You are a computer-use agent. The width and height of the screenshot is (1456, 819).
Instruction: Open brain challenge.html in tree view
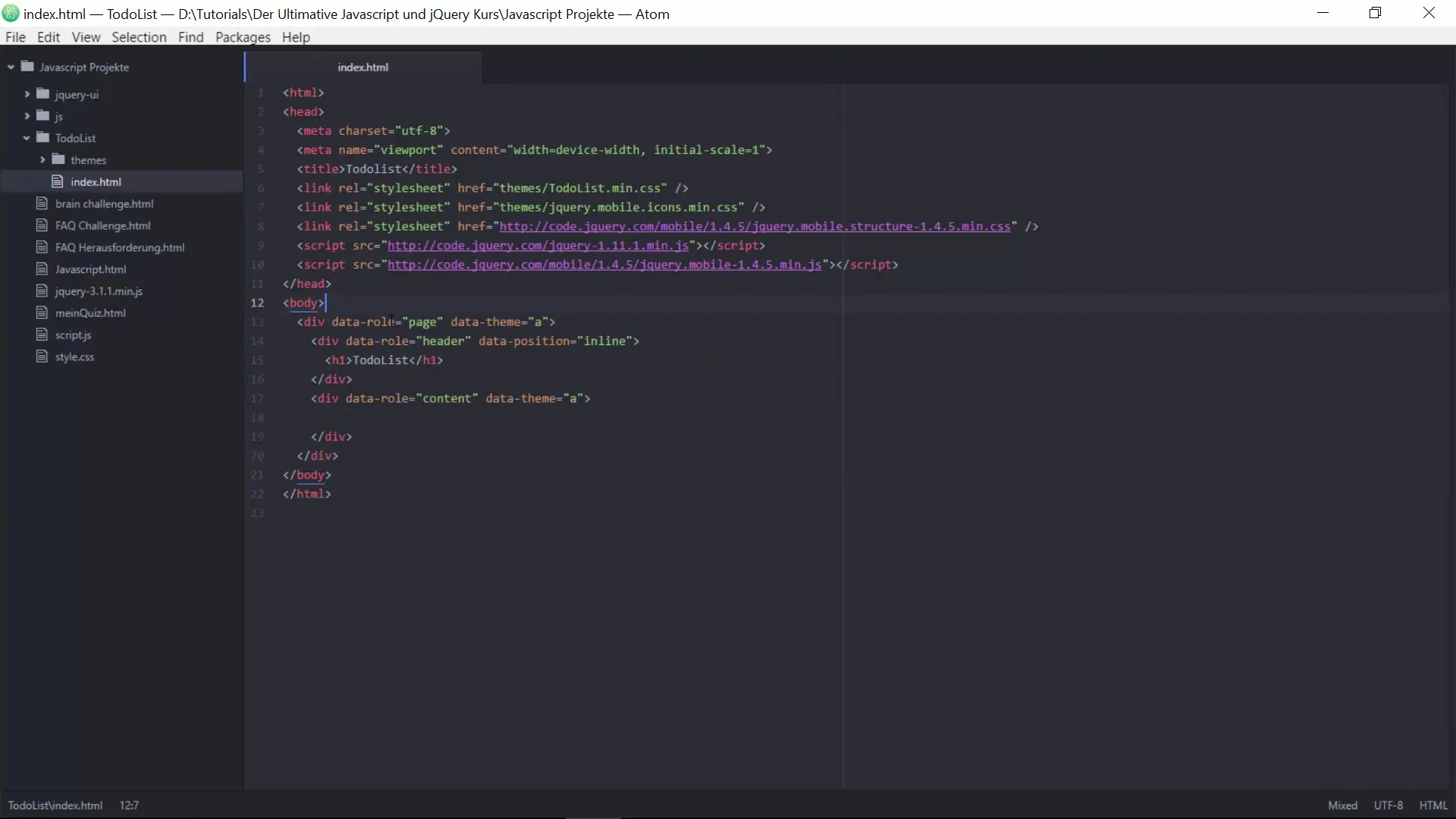pos(104,203)
